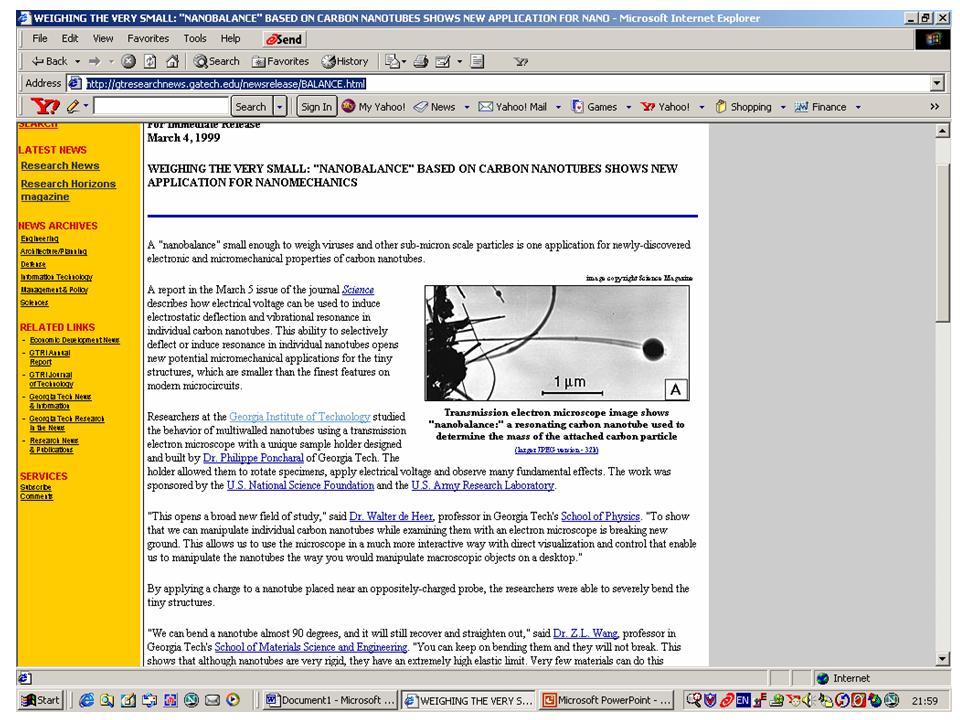
Task: Show more Yahoo toolbar buttons chevron
Action: 934,107
